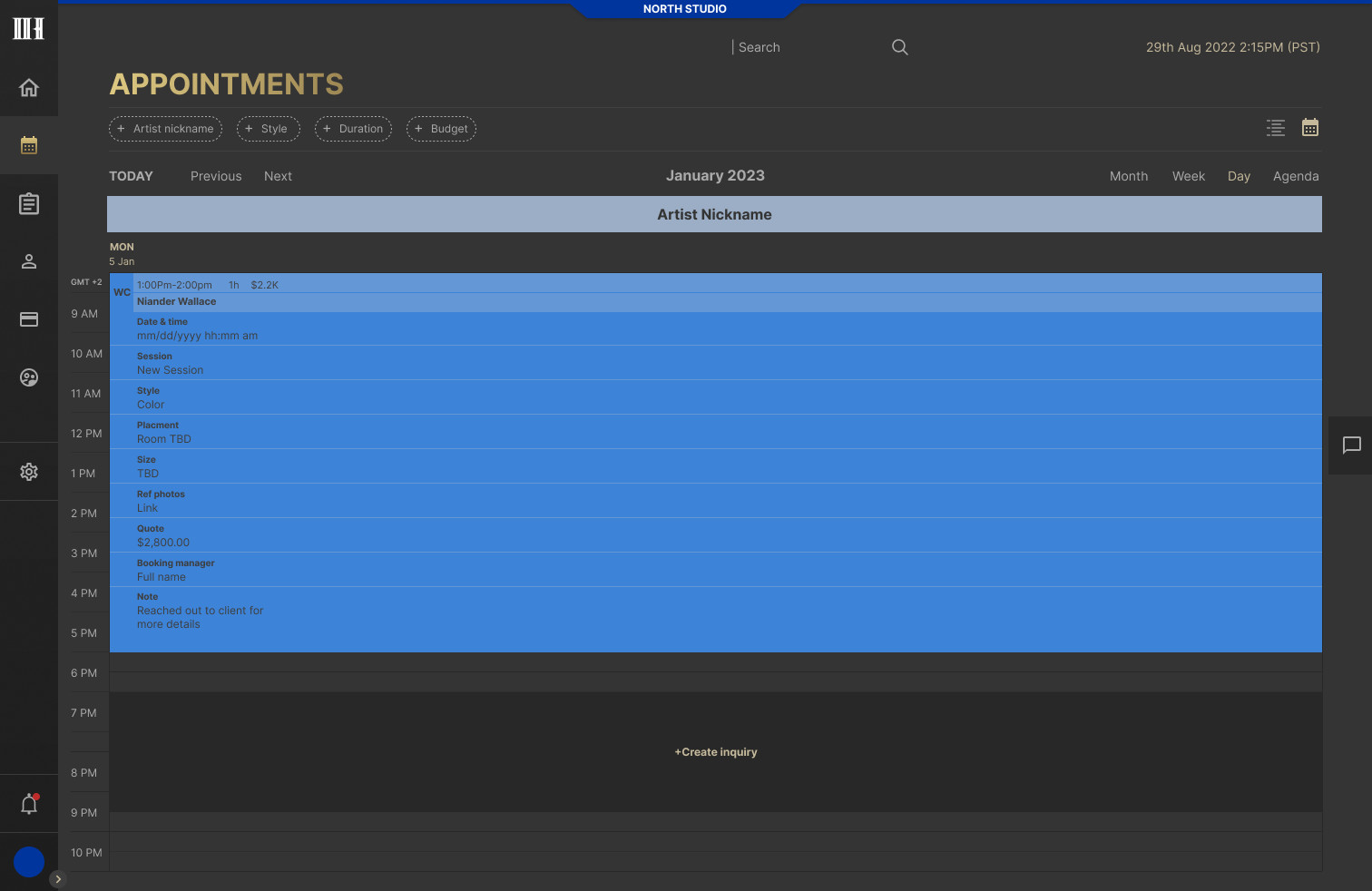Go to Previous period
The image size is (1372, 891).
pos(216,176)
